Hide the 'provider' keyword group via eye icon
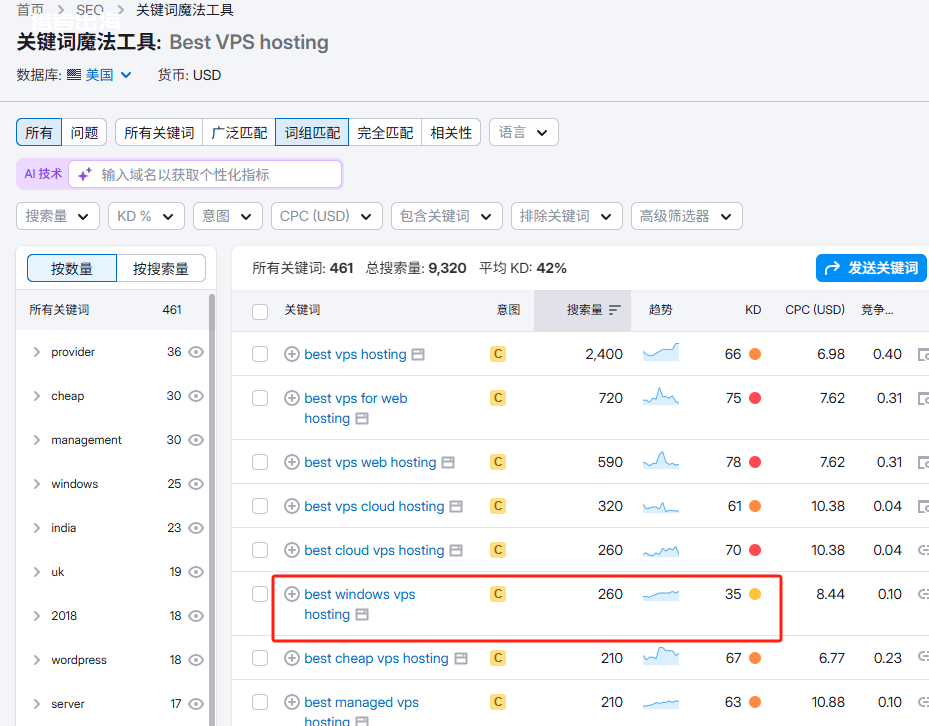 point(196,352)
